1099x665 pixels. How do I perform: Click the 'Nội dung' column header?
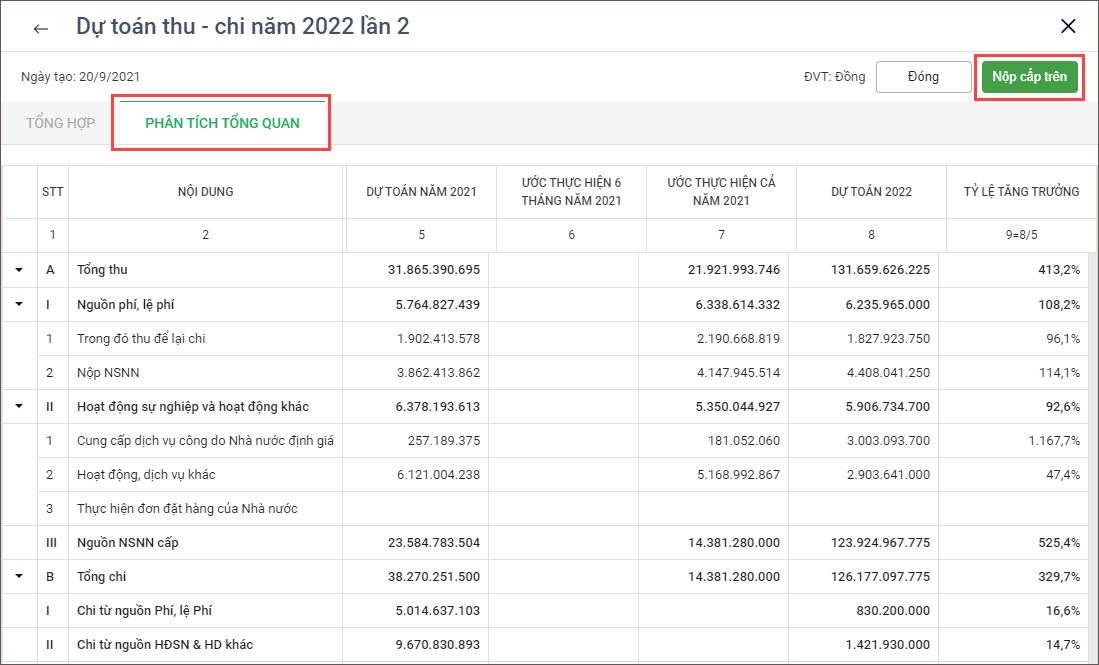(206, 192)
